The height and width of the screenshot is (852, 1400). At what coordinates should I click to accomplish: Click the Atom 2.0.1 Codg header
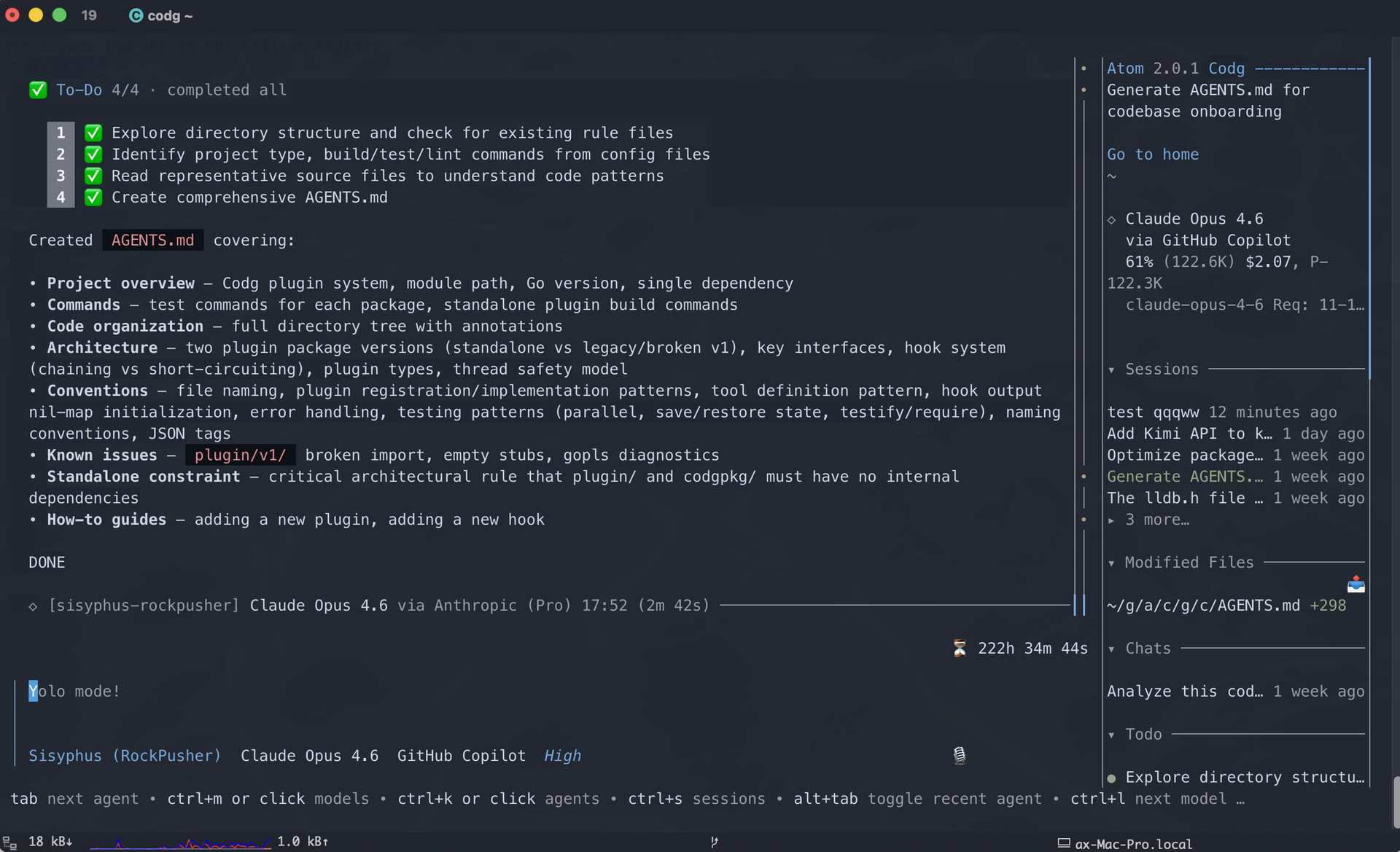(x=1176, y=69)
